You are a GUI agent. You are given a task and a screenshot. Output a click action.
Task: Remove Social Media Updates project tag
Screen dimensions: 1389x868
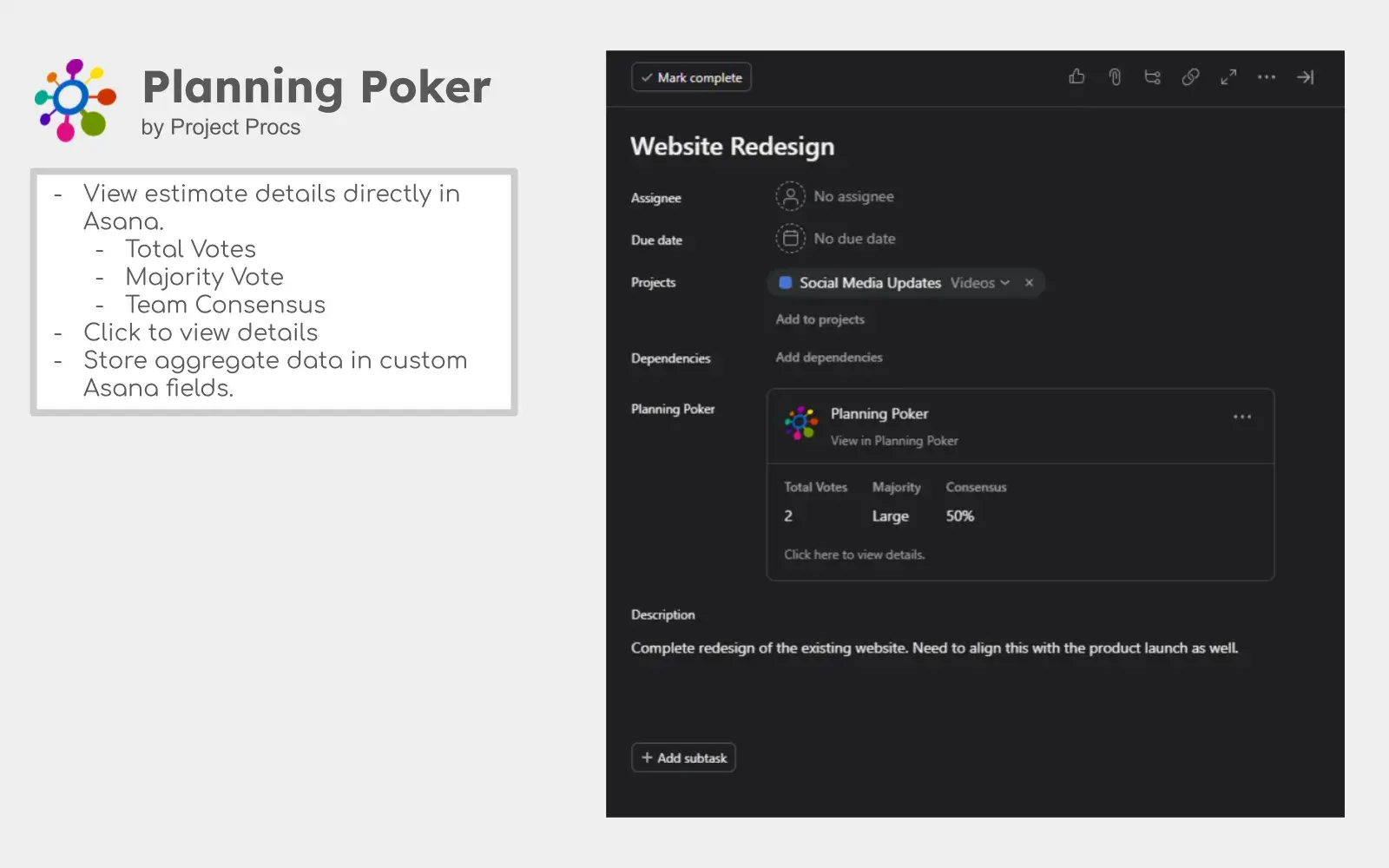click(1029, 283)
